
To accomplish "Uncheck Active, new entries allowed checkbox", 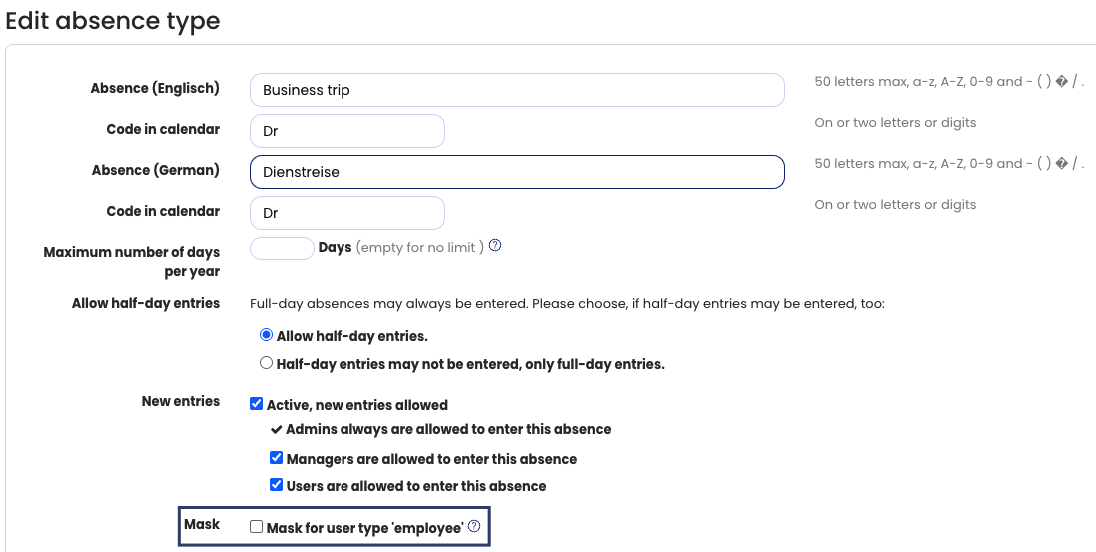I will [x=257, y=405].
